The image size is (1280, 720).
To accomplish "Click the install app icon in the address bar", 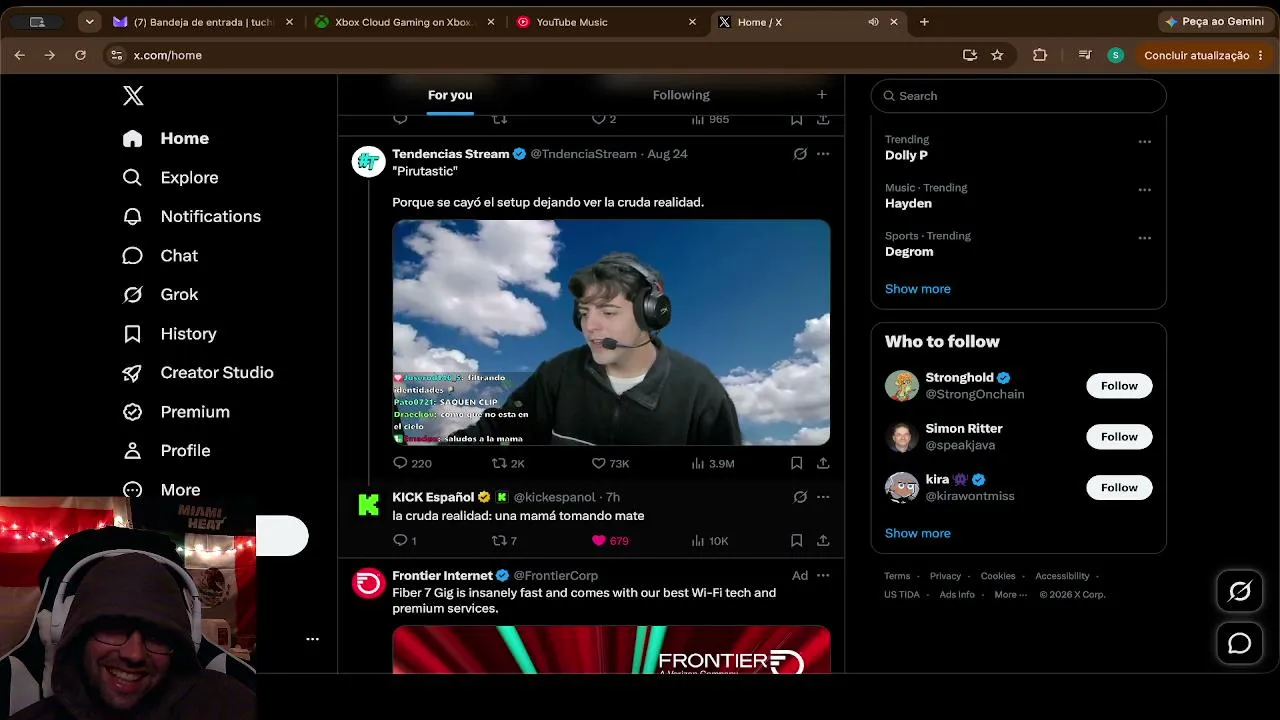I will point(969,55).
